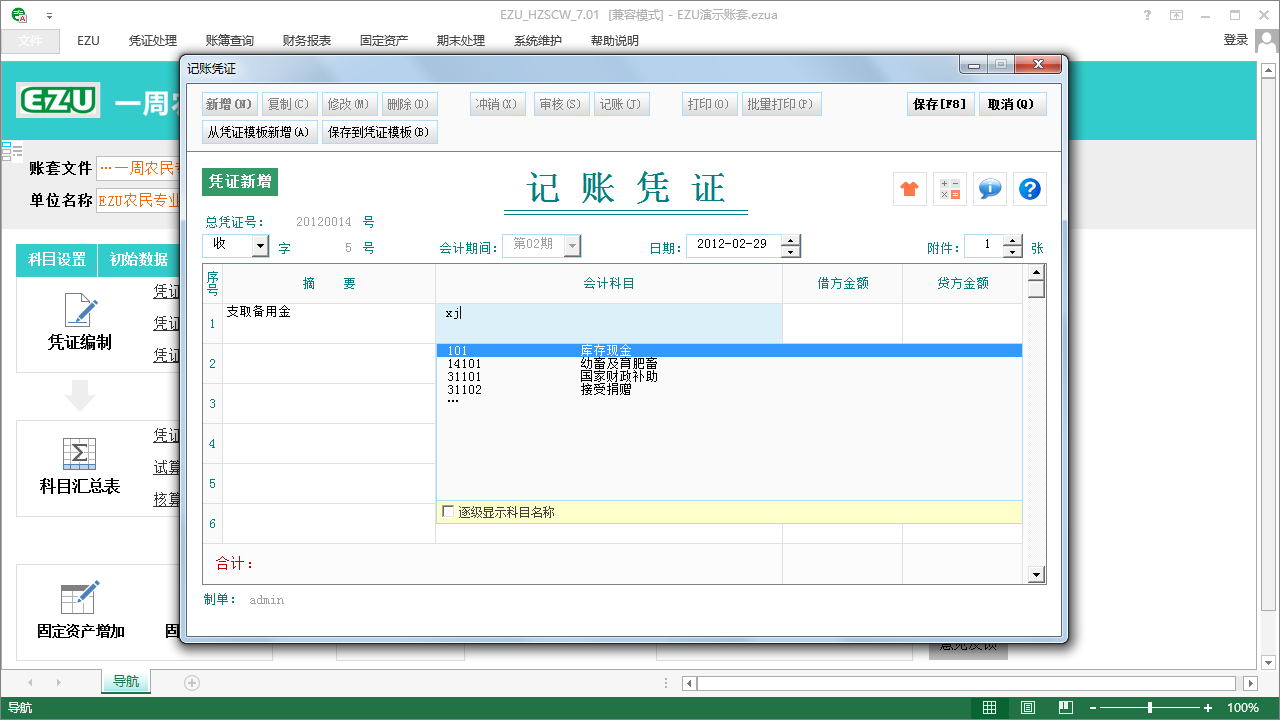Save voucher with 保存[F8] button

point(941,104)
